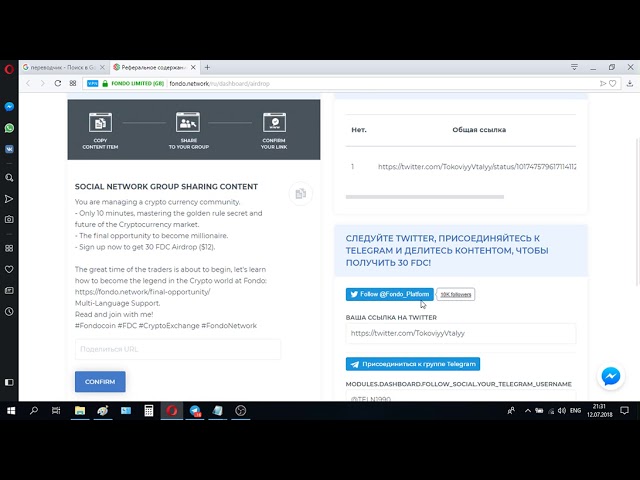Screen dimensions: 640x480
Task: Open Telegram from the taskbar
Action: pos(195,411)
